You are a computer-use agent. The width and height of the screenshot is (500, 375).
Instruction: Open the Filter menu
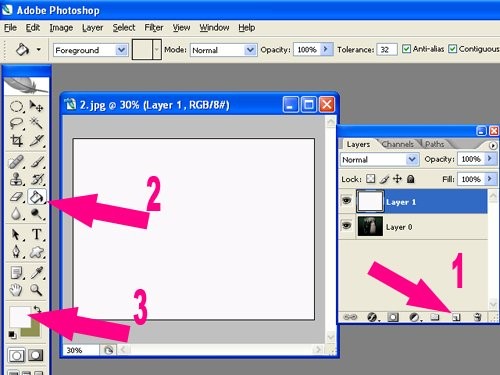point(154,28)
